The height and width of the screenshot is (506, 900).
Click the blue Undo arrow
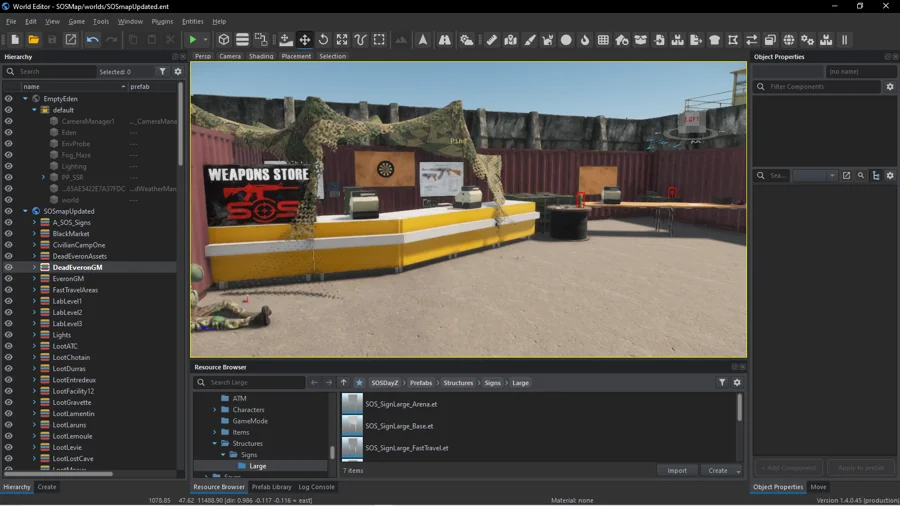point(92,40)
